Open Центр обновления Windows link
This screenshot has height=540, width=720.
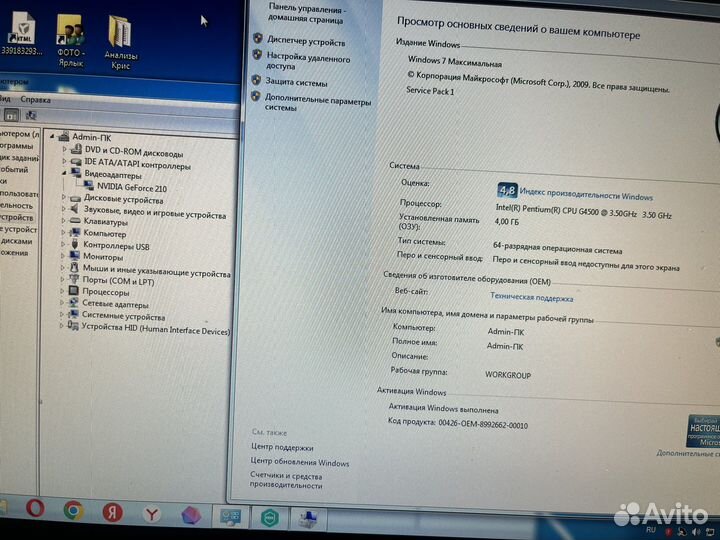coord(299,463)
